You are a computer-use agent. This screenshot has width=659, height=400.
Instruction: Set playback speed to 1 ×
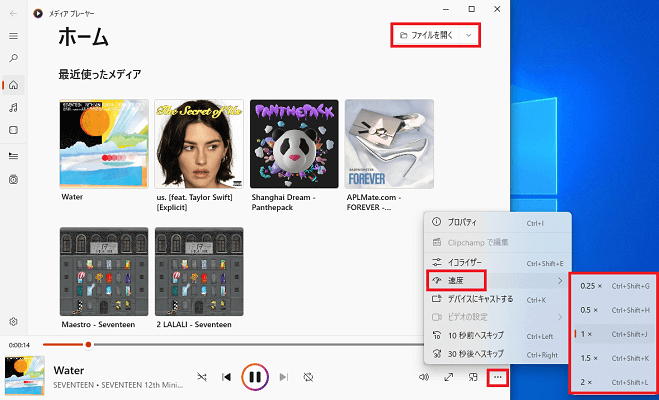[614, 334]
